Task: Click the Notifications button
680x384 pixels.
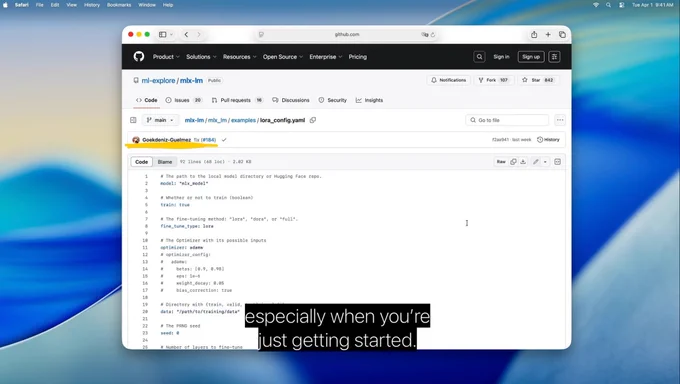Action: point(448,80)
